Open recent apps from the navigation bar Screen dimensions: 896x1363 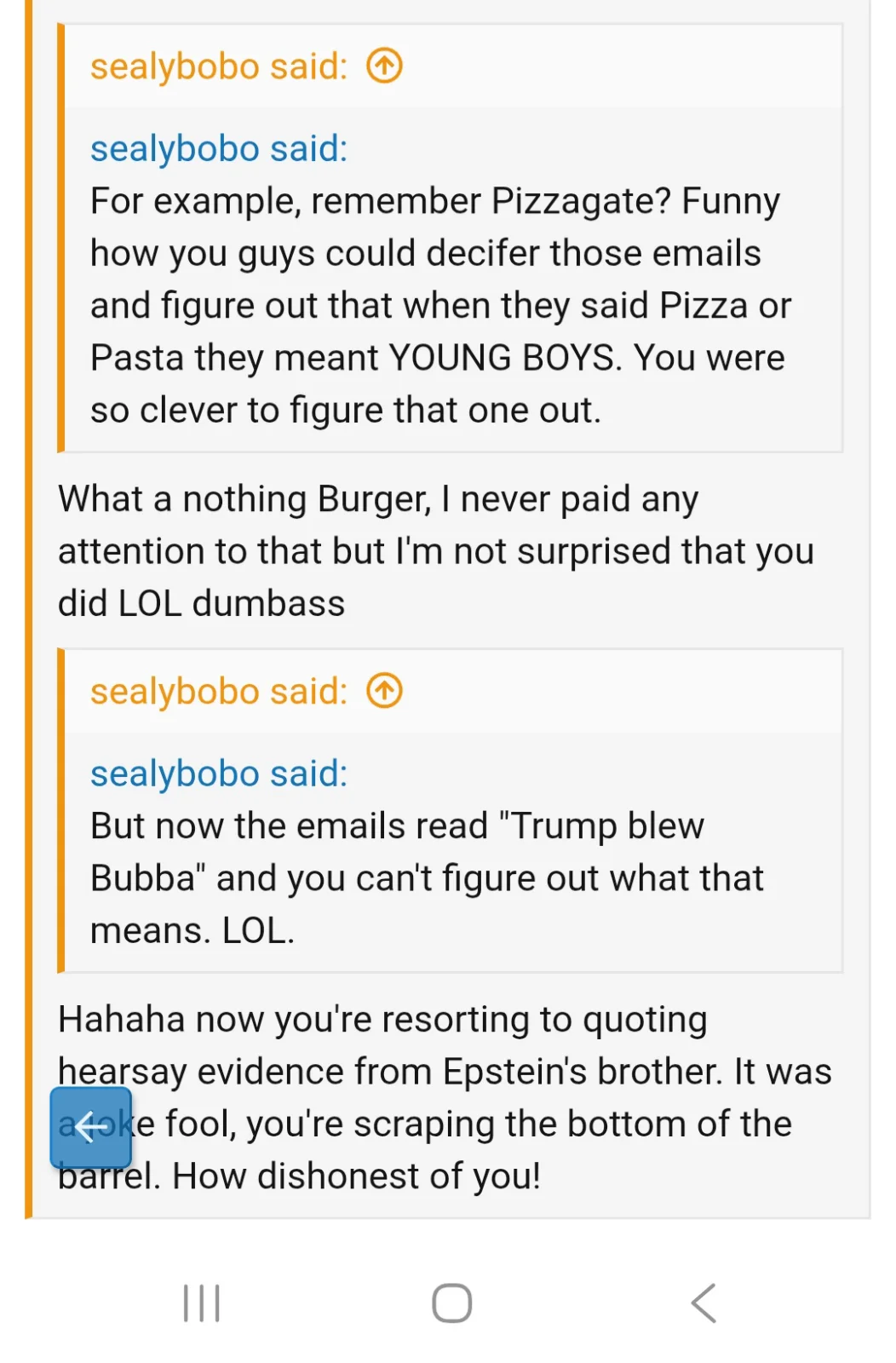click(x=199, y=1301)
